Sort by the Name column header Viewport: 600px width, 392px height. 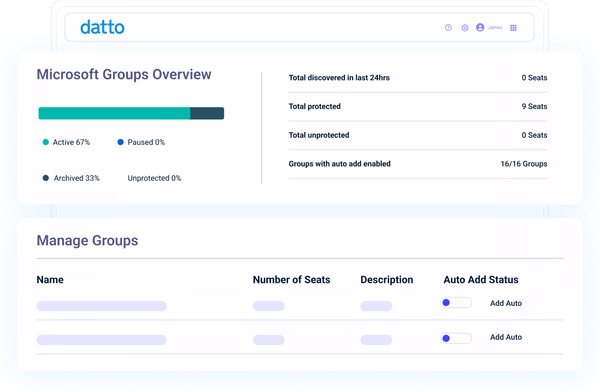50,280
